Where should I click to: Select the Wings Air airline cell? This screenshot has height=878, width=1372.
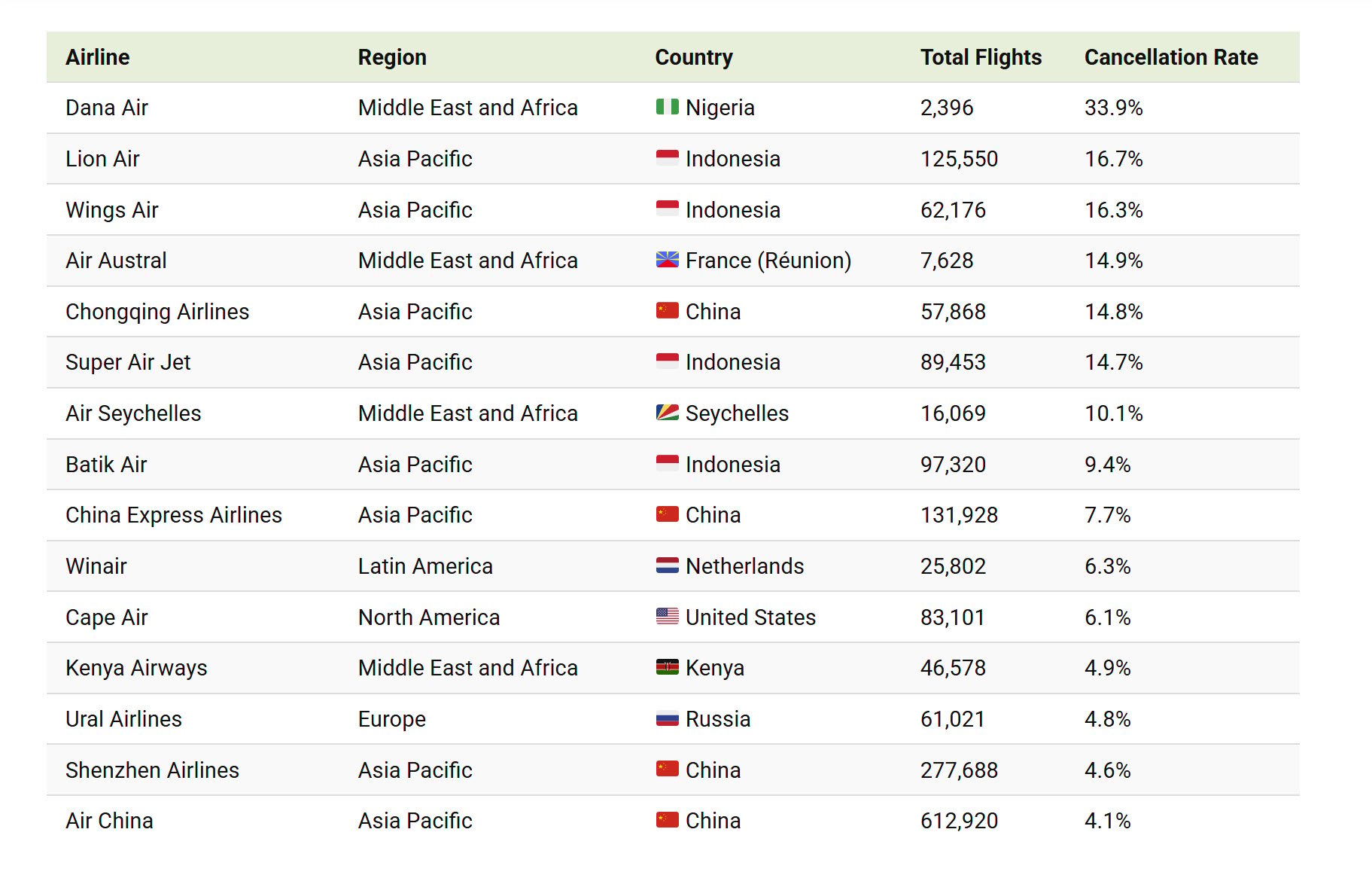pyautogui.click(x=112, y=210)
